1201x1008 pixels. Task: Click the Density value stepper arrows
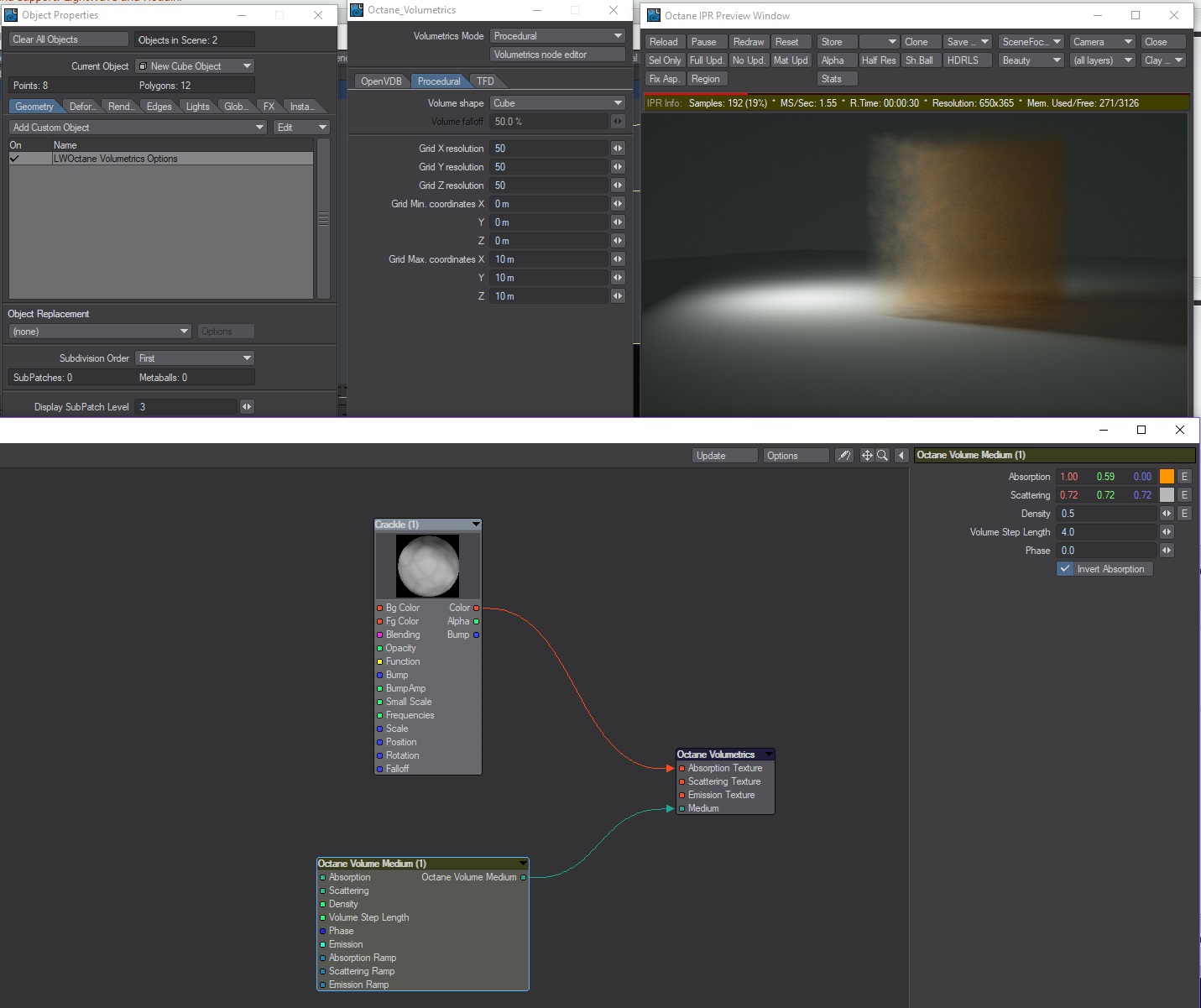[x=1167, y=514]
